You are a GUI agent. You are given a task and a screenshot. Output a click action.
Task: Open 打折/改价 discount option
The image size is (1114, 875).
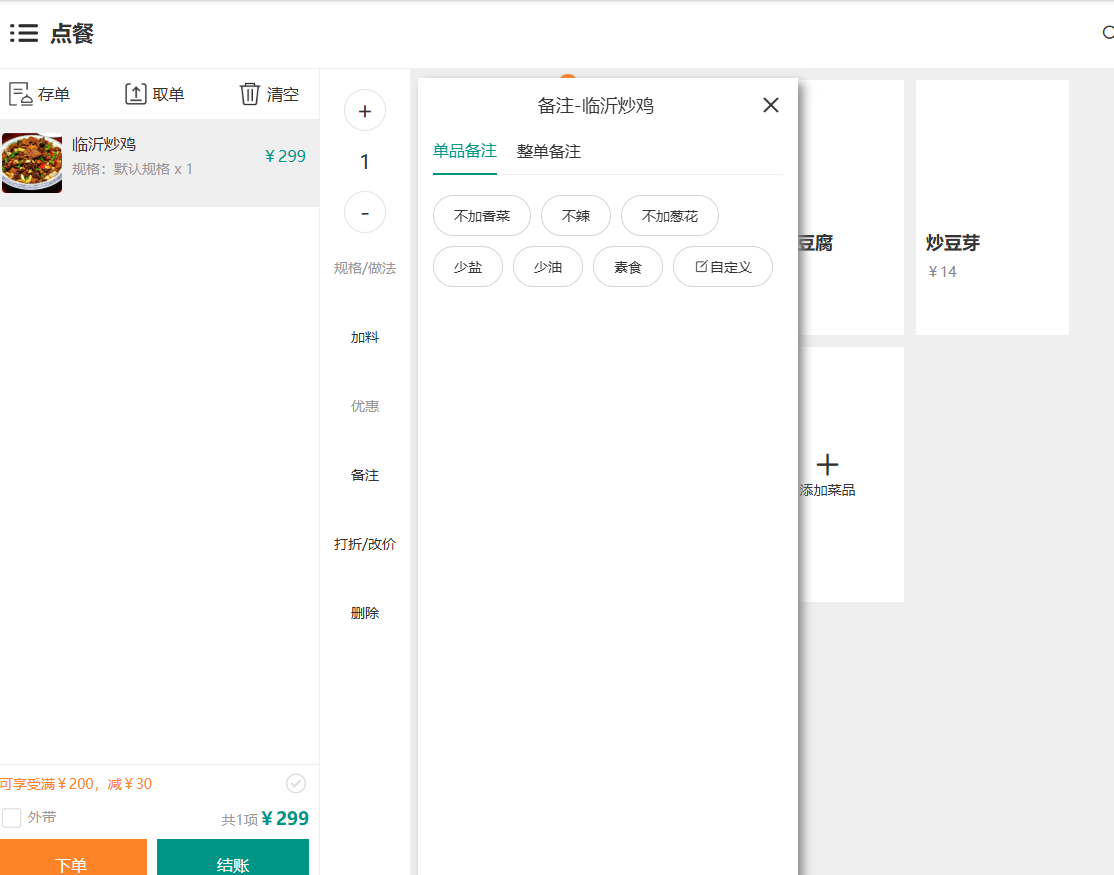click(365, 545)
